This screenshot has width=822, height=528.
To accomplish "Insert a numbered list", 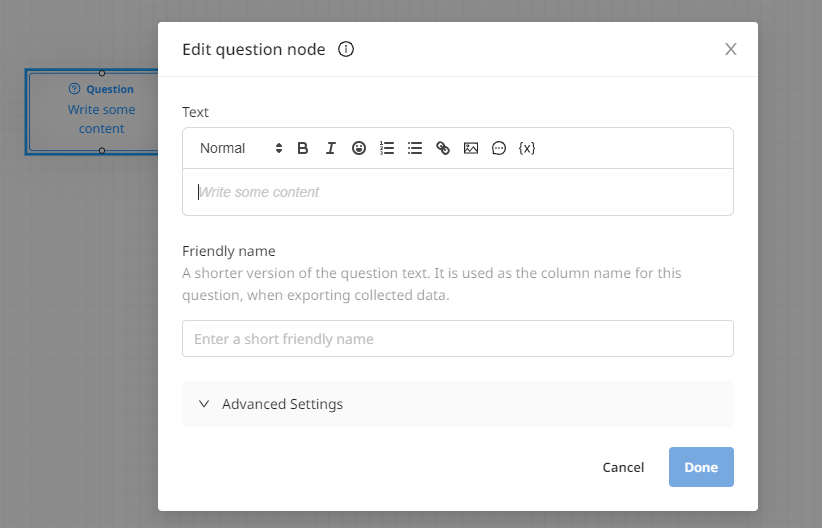I will click(387, 148).
